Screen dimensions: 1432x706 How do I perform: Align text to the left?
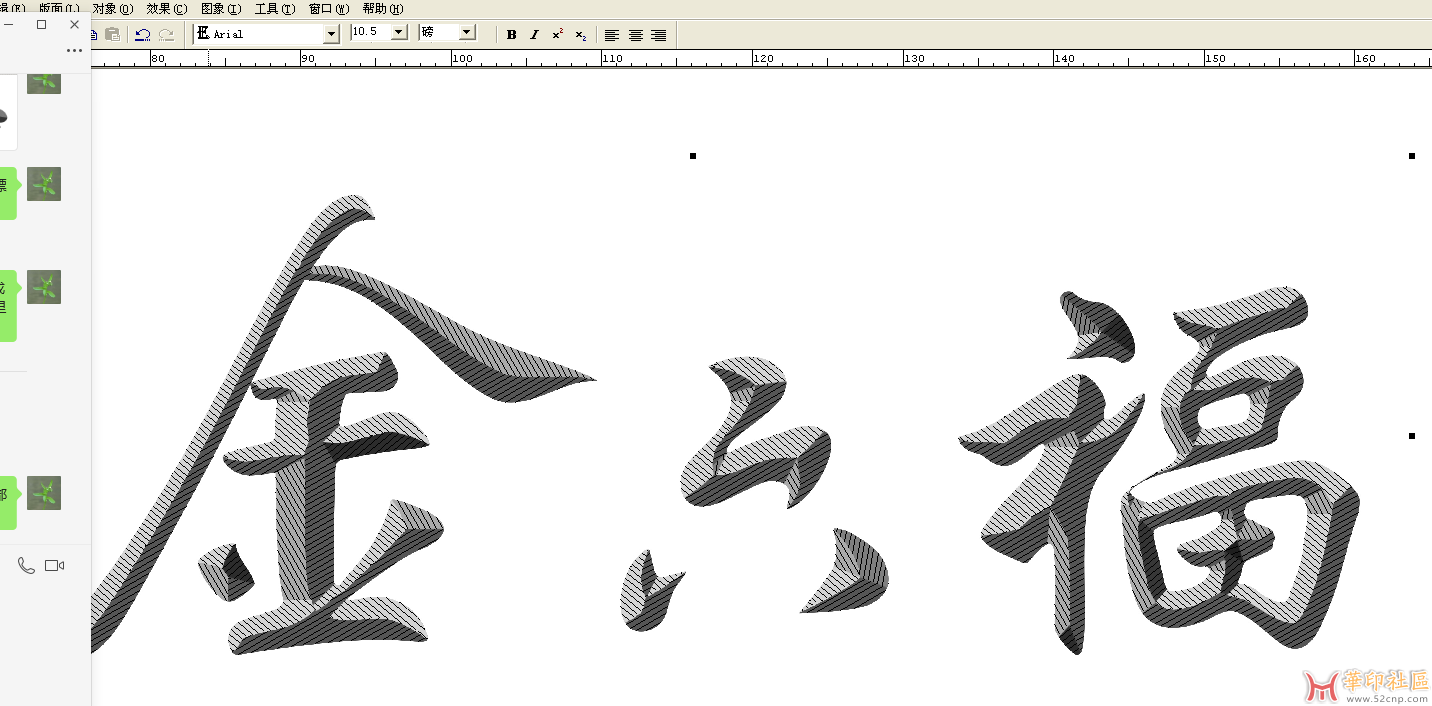tap(612, 35)
